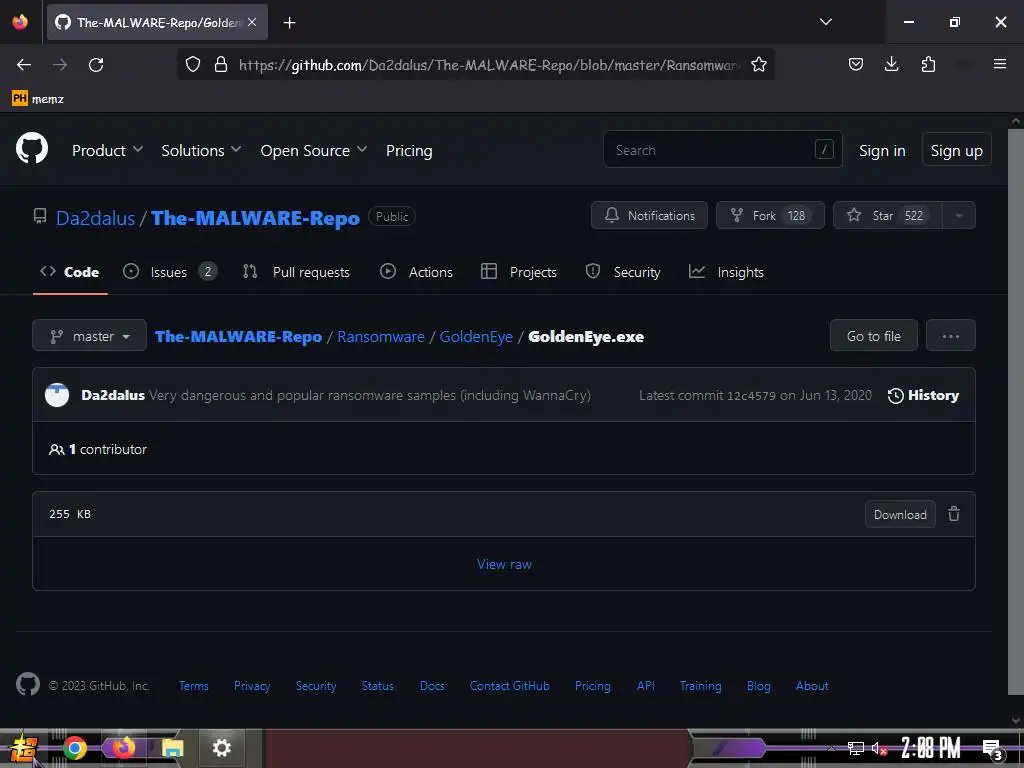Click the Notifications button
Screen dimensions: 1024x768
(x=649, y=216)
